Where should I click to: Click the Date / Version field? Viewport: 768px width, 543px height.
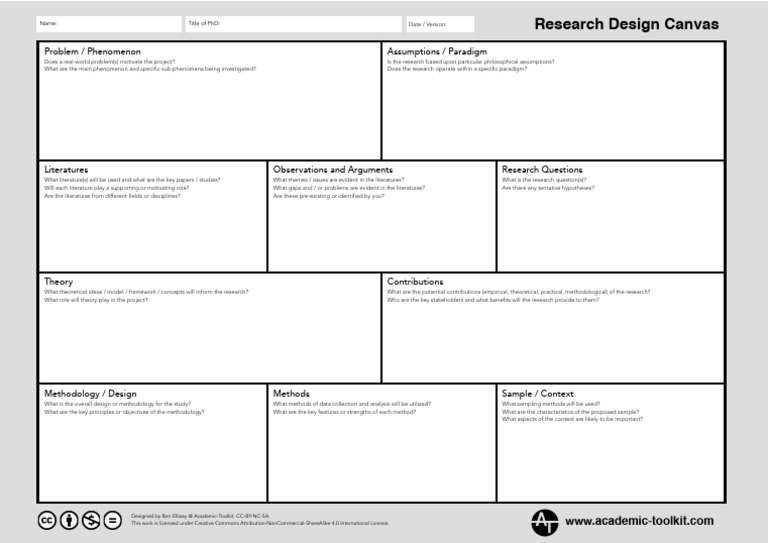[x=440, y=24]
